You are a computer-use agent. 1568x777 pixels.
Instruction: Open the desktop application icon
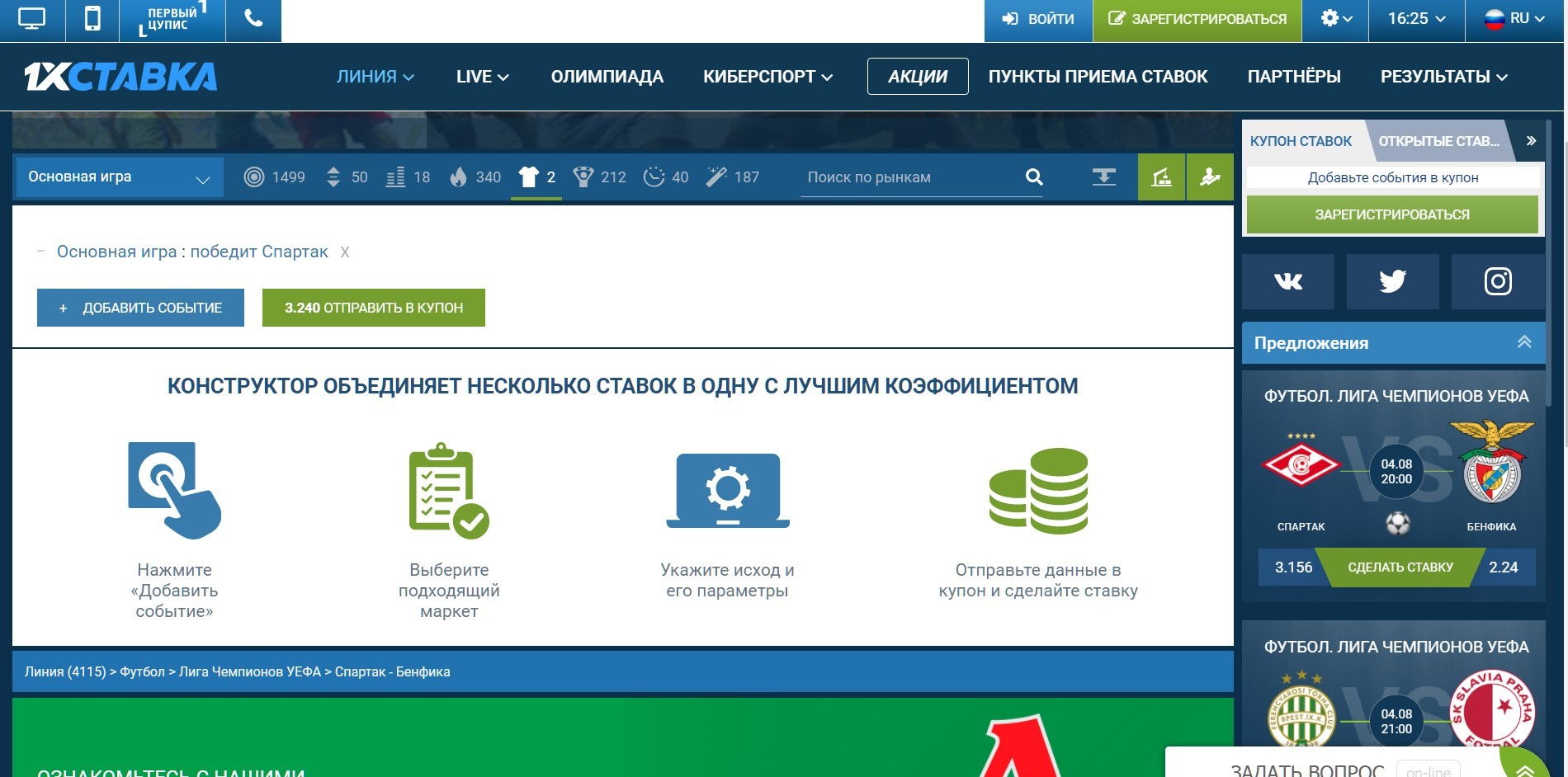pyautogui.click(x=31, y=19)
